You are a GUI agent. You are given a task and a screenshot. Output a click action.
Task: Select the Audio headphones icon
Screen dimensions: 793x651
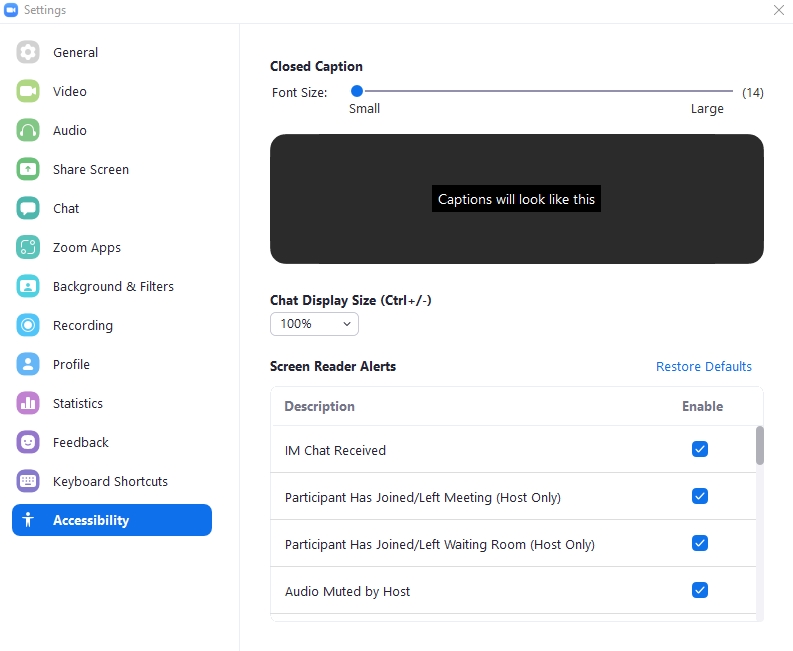tap(28, 131)
